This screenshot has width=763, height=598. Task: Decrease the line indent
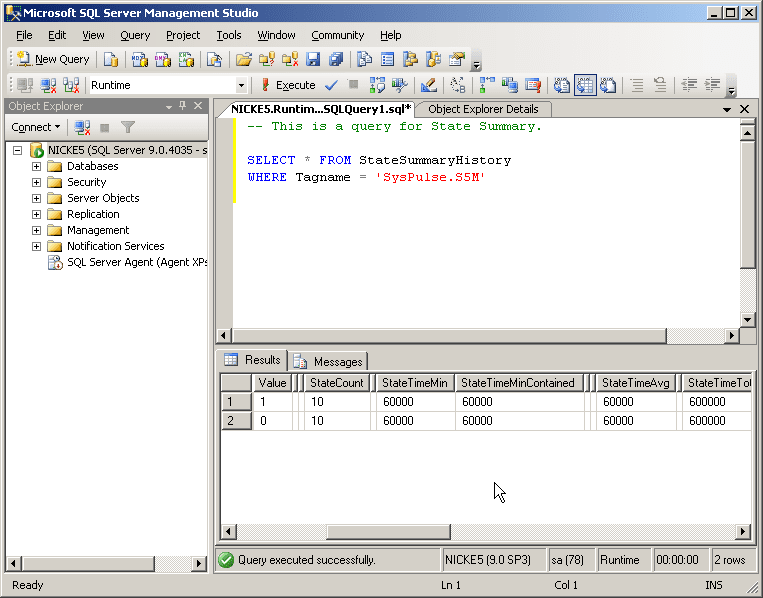coord(689,85)
